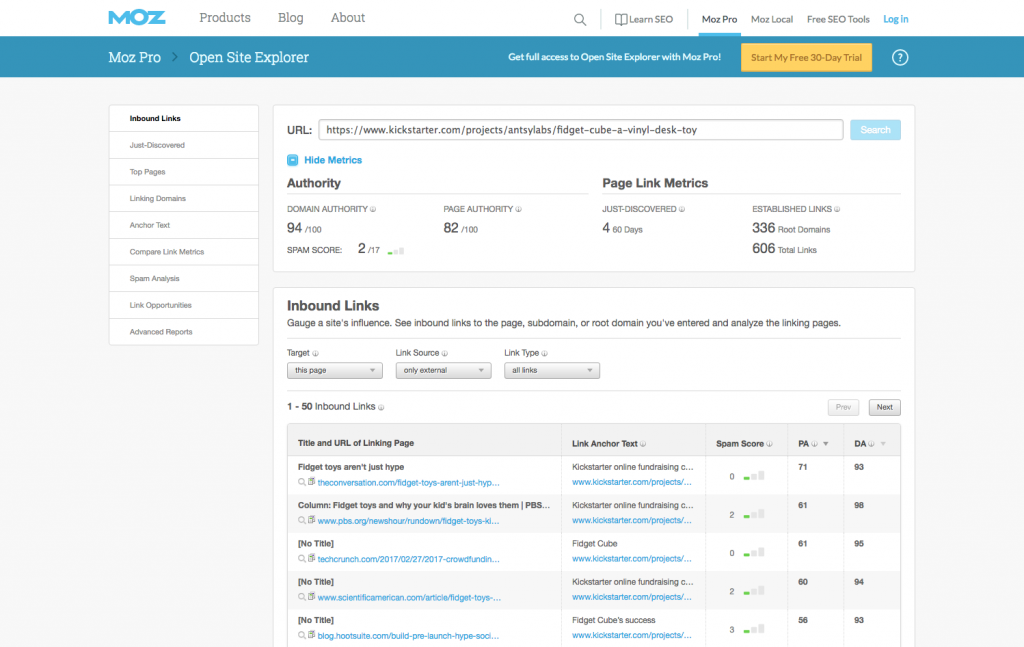
Task: Click spam score bar in pbs.org row
Action: pos(754,515)
